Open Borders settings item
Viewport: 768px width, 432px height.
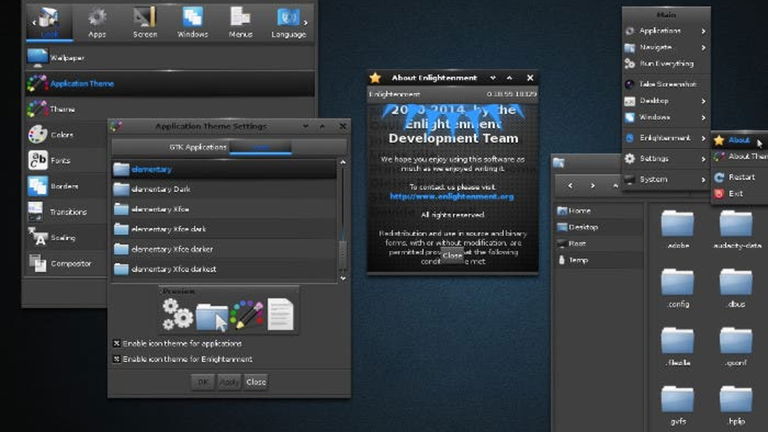66,186
